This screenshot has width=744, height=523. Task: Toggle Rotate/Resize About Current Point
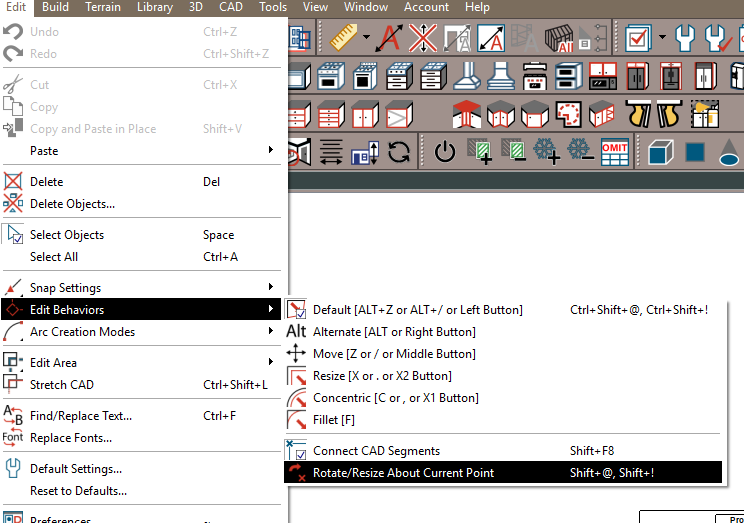pos(403,473)
